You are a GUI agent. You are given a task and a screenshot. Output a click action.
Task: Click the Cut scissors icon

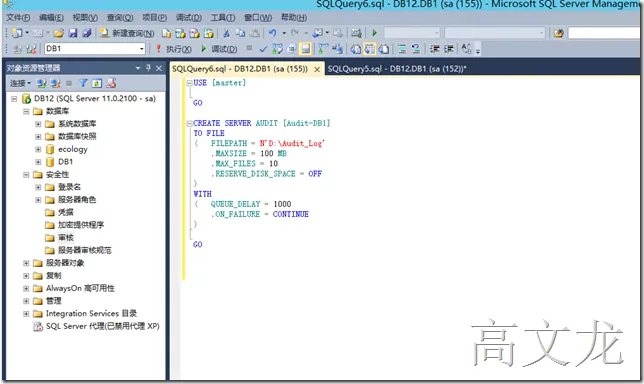click(x=226, y=33)
